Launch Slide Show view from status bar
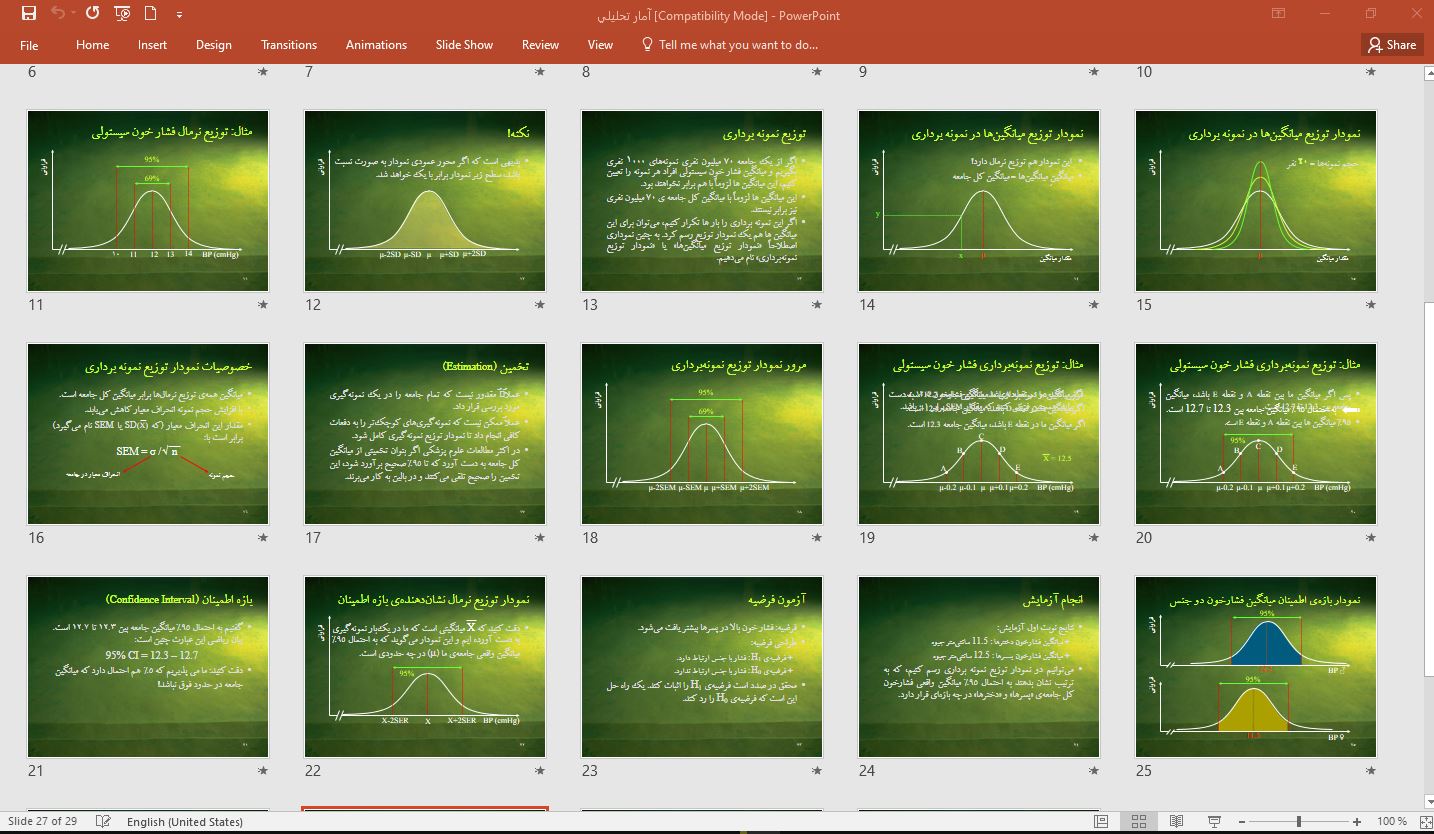The width and height of the screenshot is (1434, 834). pyautogui.click(x=1213, y=821)
